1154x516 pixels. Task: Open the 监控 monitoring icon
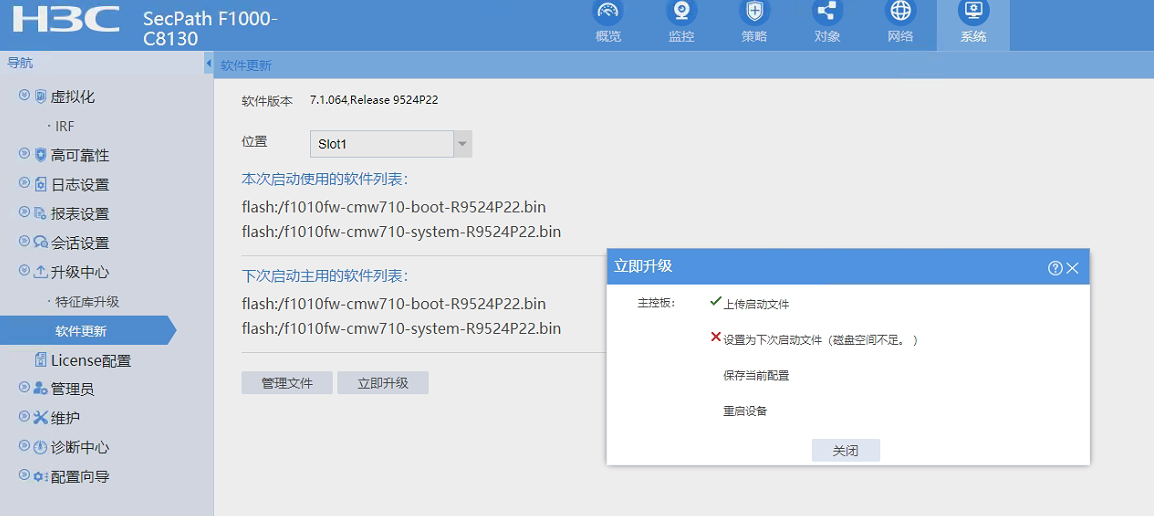[682, 12]
